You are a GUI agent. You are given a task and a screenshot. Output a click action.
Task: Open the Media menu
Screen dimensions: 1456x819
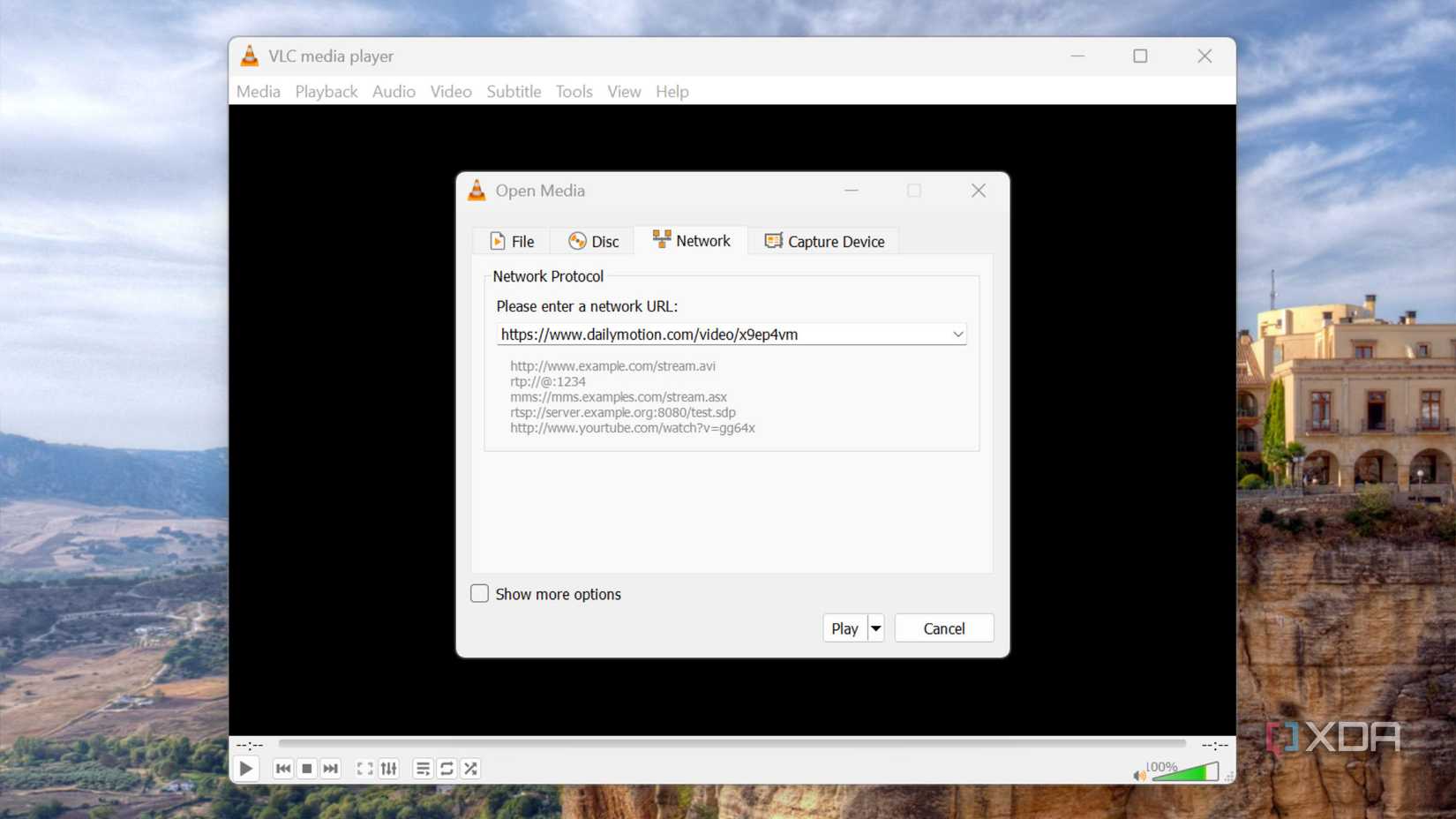point(258,91)
